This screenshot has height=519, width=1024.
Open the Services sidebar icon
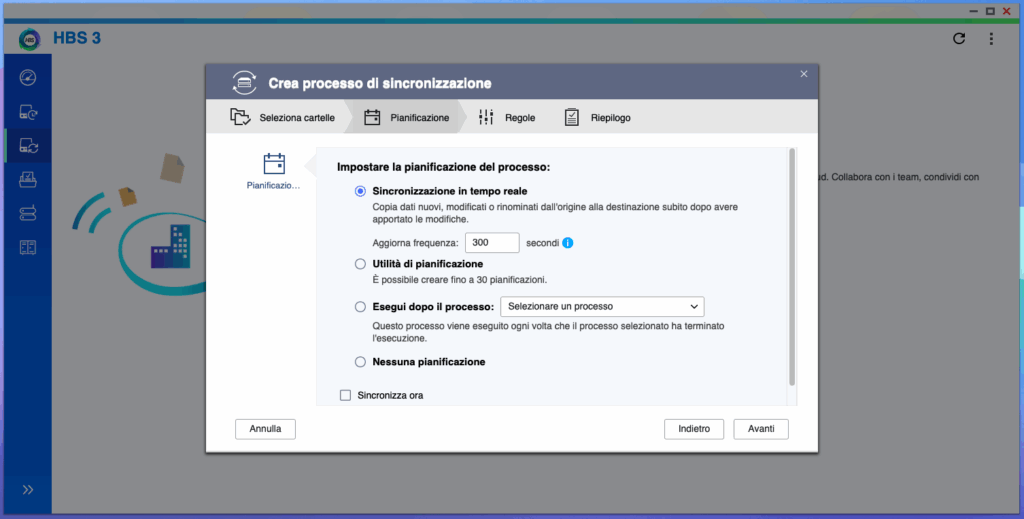point(28,213)
